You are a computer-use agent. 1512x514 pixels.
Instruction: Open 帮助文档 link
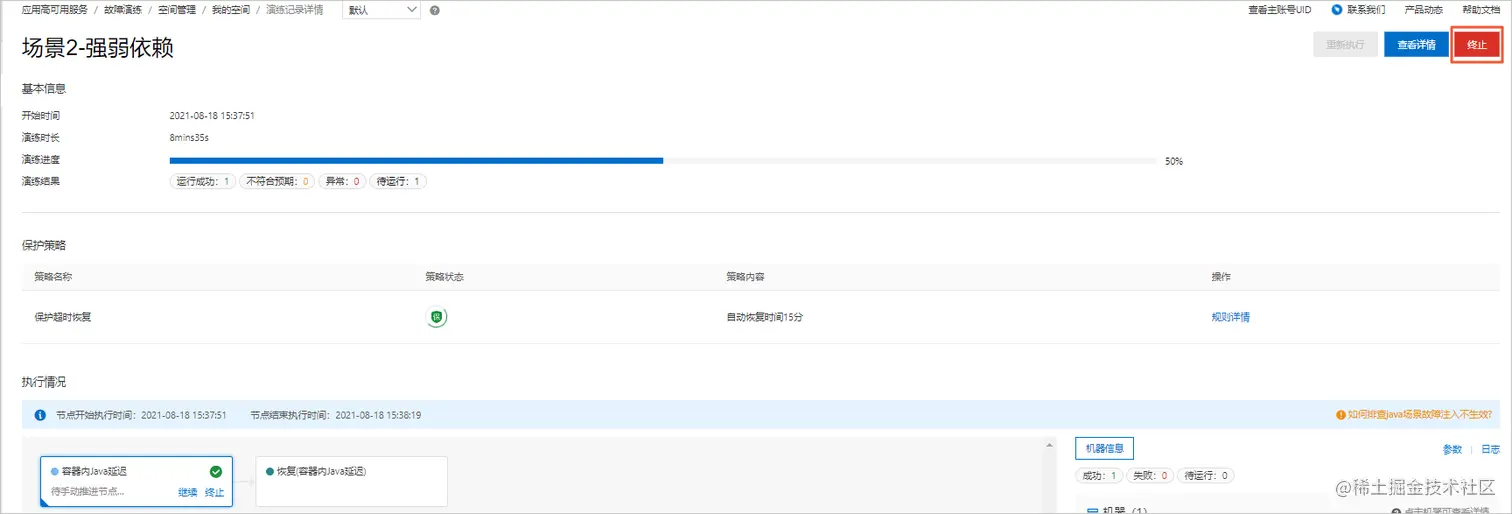[x=1481, y=10]
